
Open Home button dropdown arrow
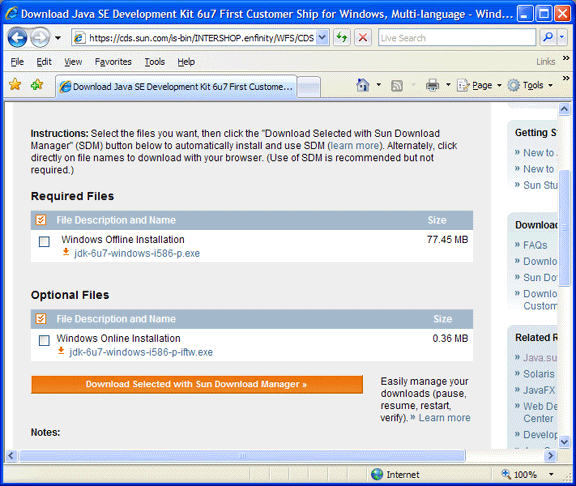pos(378,85)
